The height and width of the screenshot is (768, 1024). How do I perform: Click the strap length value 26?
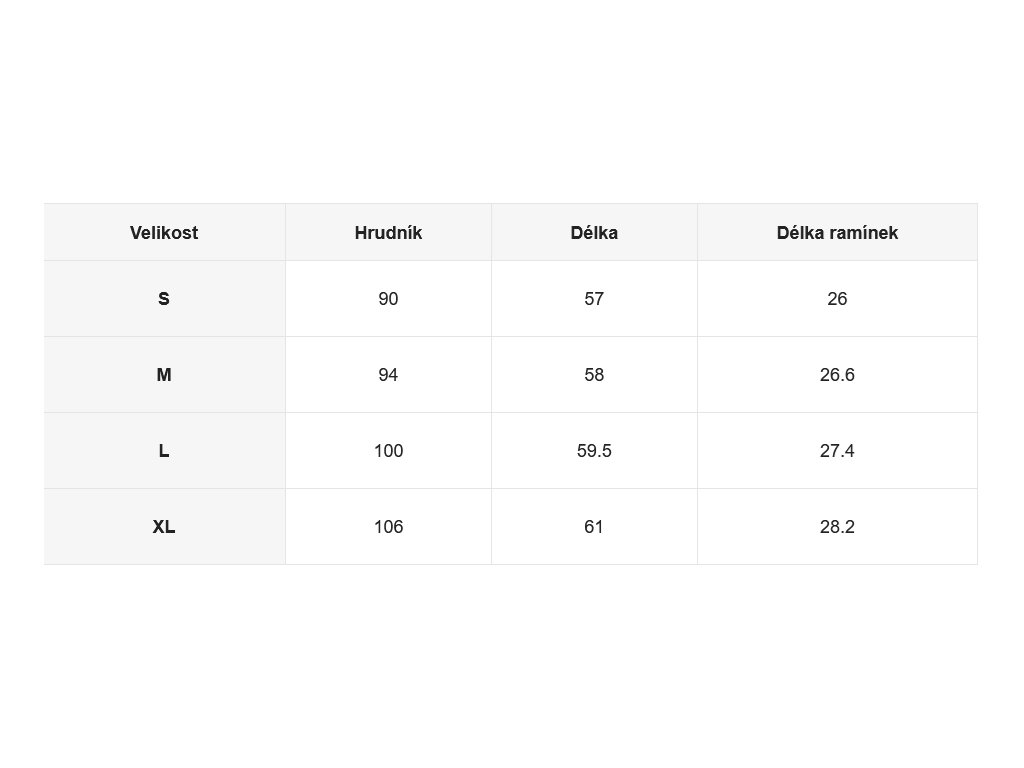(837, 298)
